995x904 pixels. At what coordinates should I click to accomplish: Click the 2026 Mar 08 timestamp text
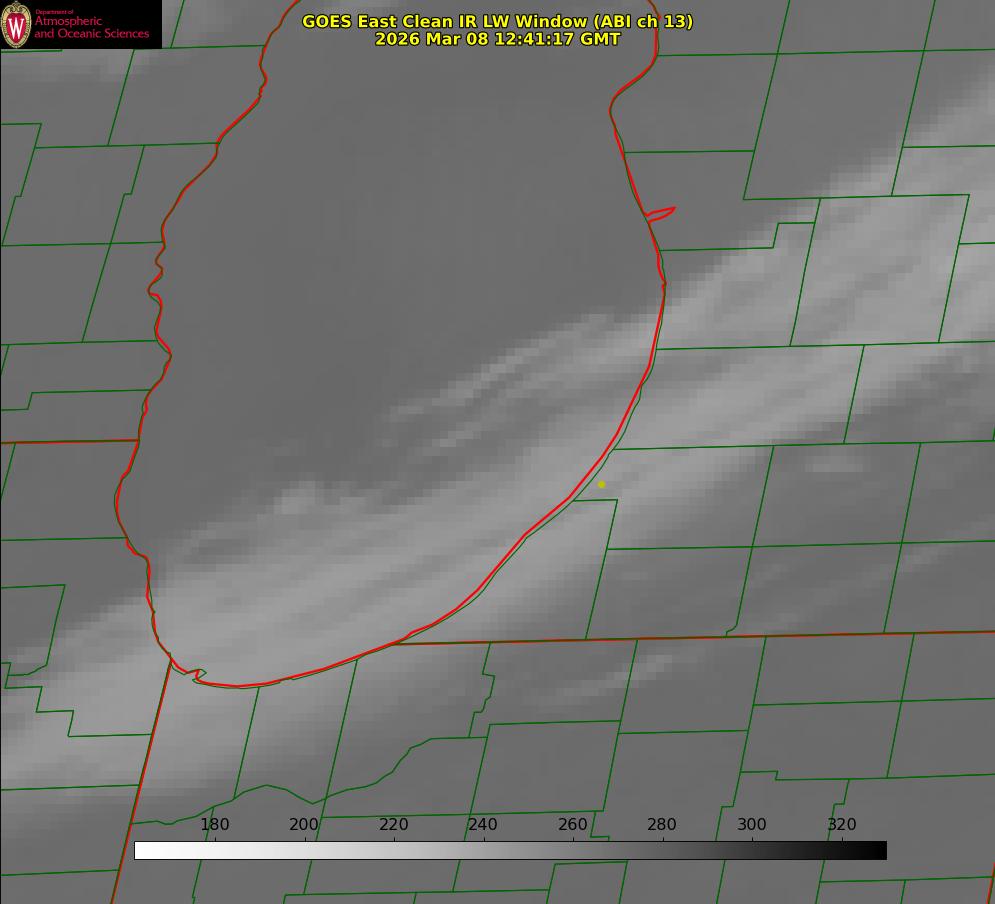497,39
